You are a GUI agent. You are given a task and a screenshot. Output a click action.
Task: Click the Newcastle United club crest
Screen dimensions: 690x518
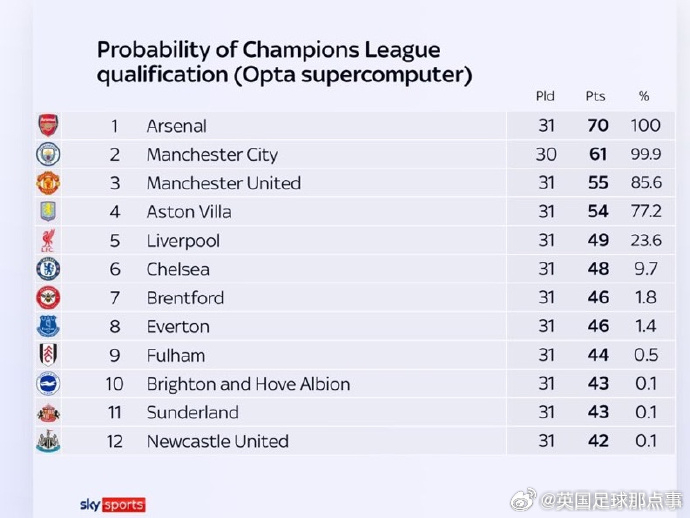[x=48, y=441]
